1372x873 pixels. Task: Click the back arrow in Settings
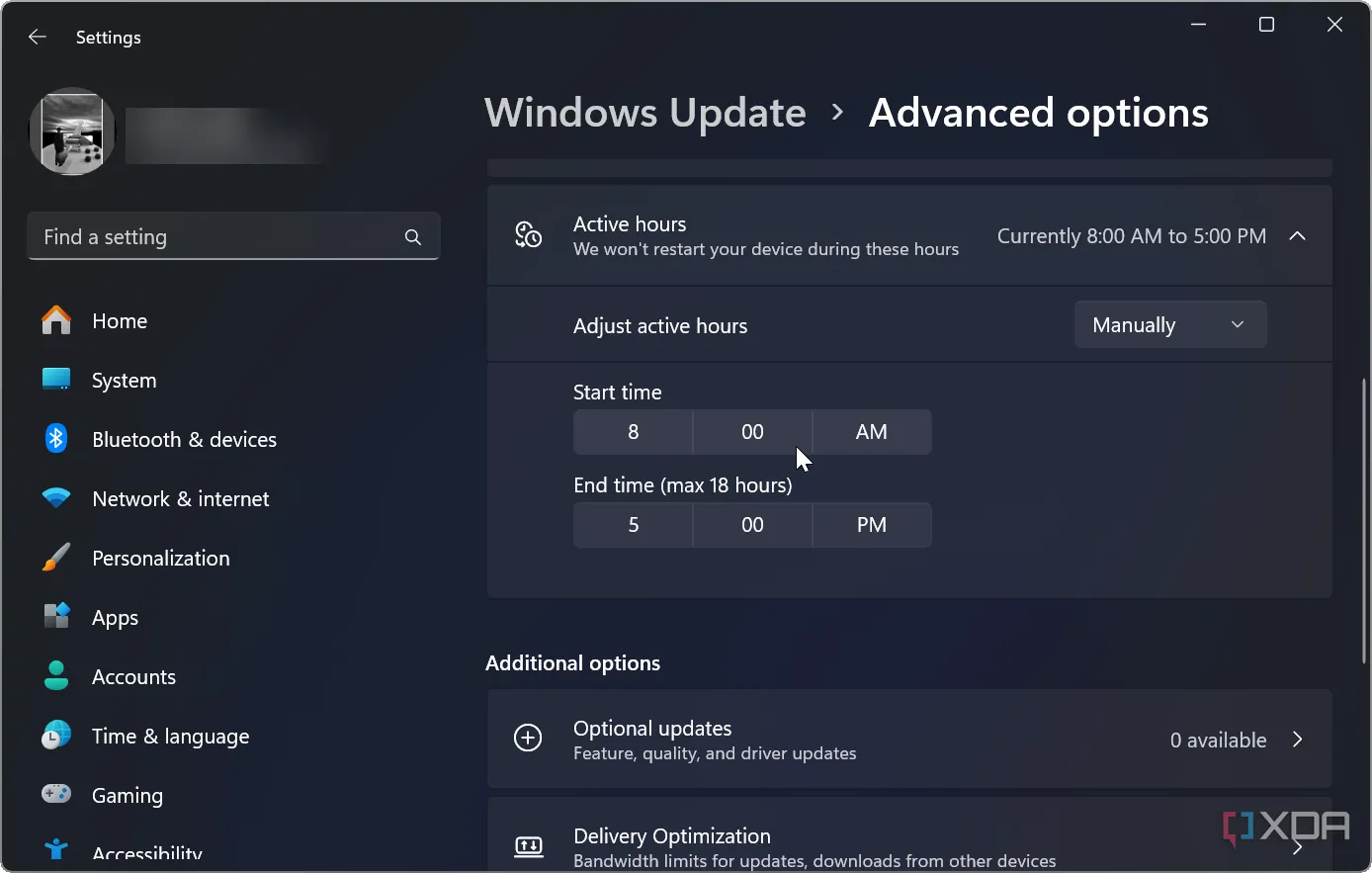point(38,38)
